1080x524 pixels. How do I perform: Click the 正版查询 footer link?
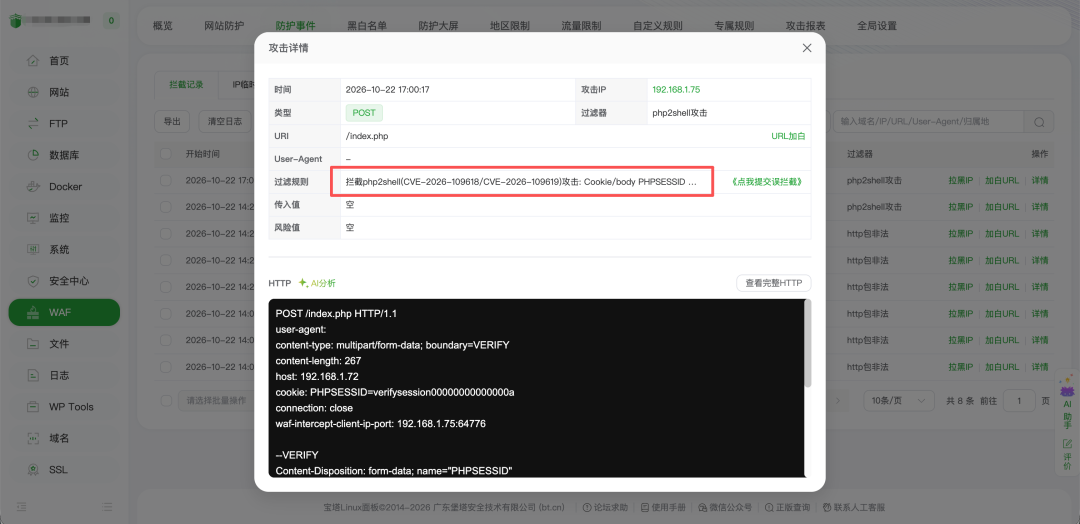click(x=788, y=507)
